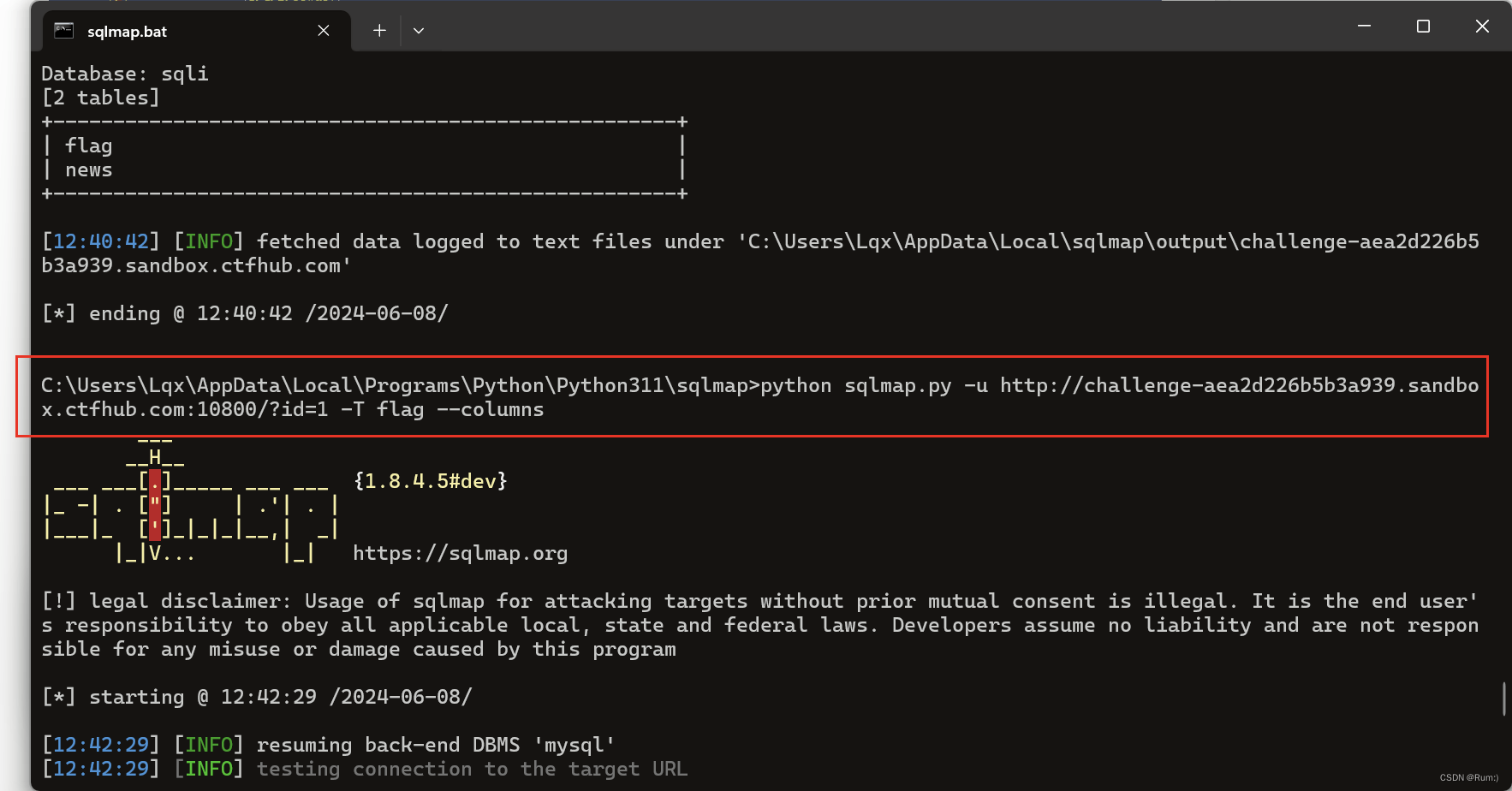
Task: Click the terminal icon on the sqlmap.bat tab
Action: point(64,31)
